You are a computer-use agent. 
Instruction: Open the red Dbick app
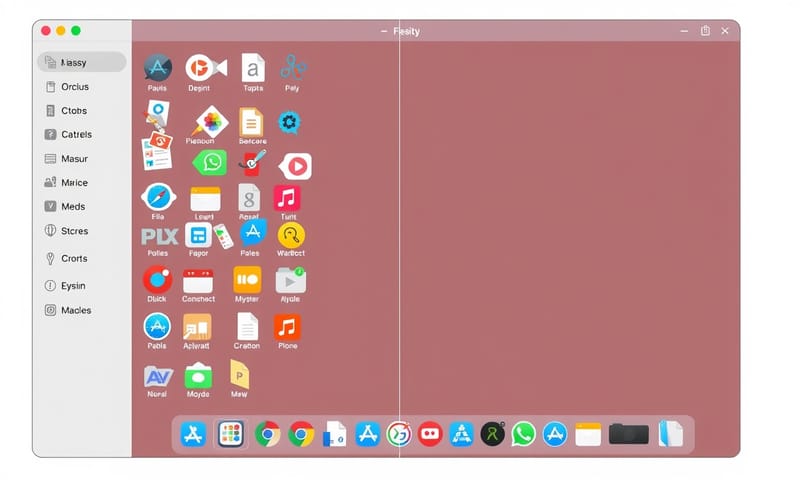pyautogui.click(x=157, y=280)
